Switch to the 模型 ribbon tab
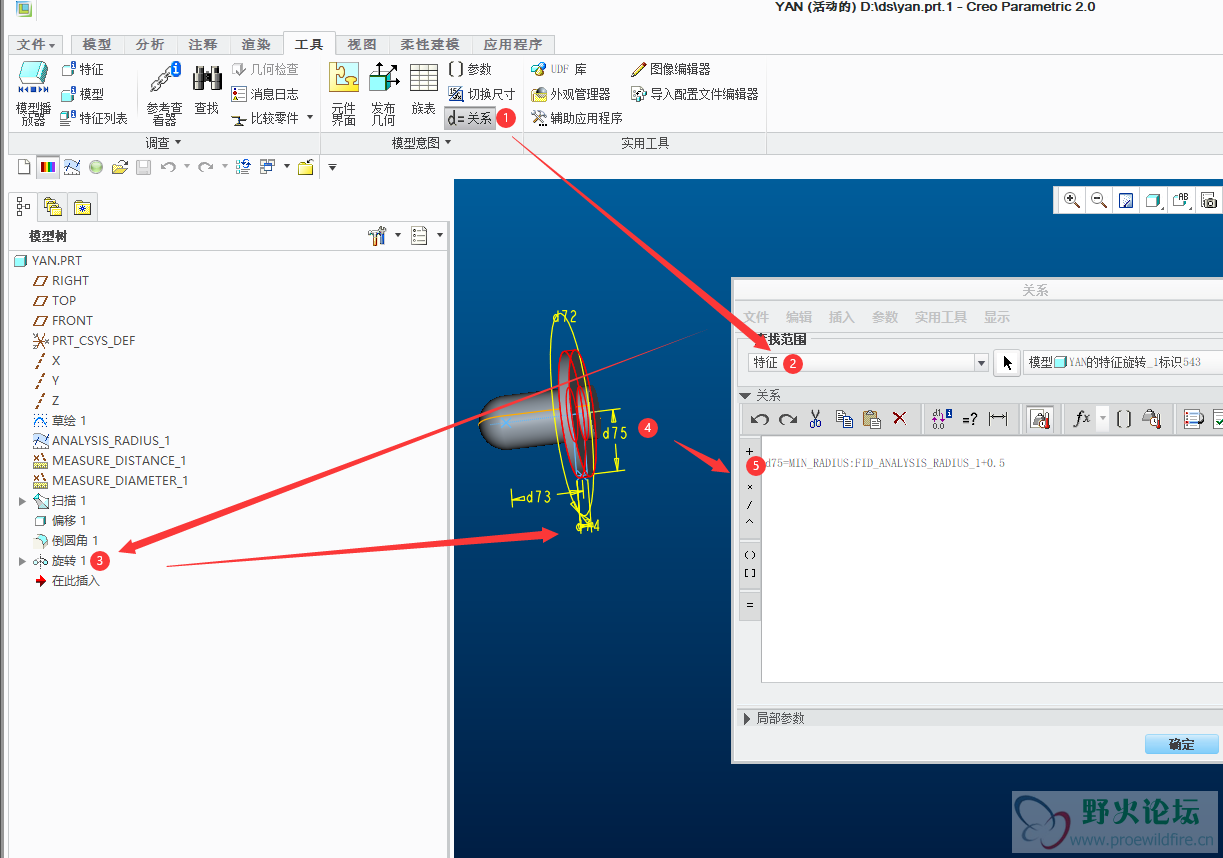Screen dimensions: 1223x858 97,45
